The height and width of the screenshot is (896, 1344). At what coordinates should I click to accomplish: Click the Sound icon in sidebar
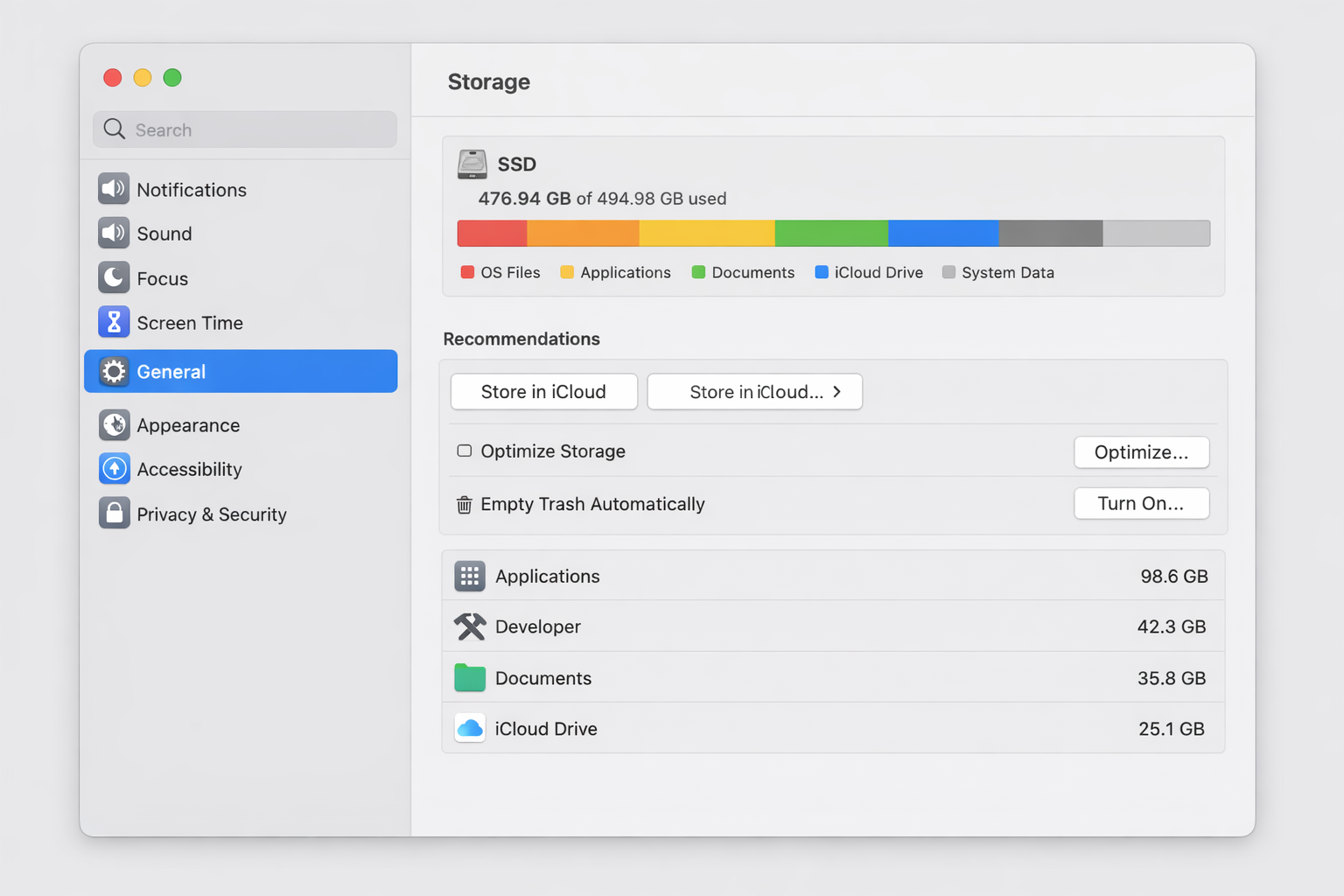[x=114, y=233]
